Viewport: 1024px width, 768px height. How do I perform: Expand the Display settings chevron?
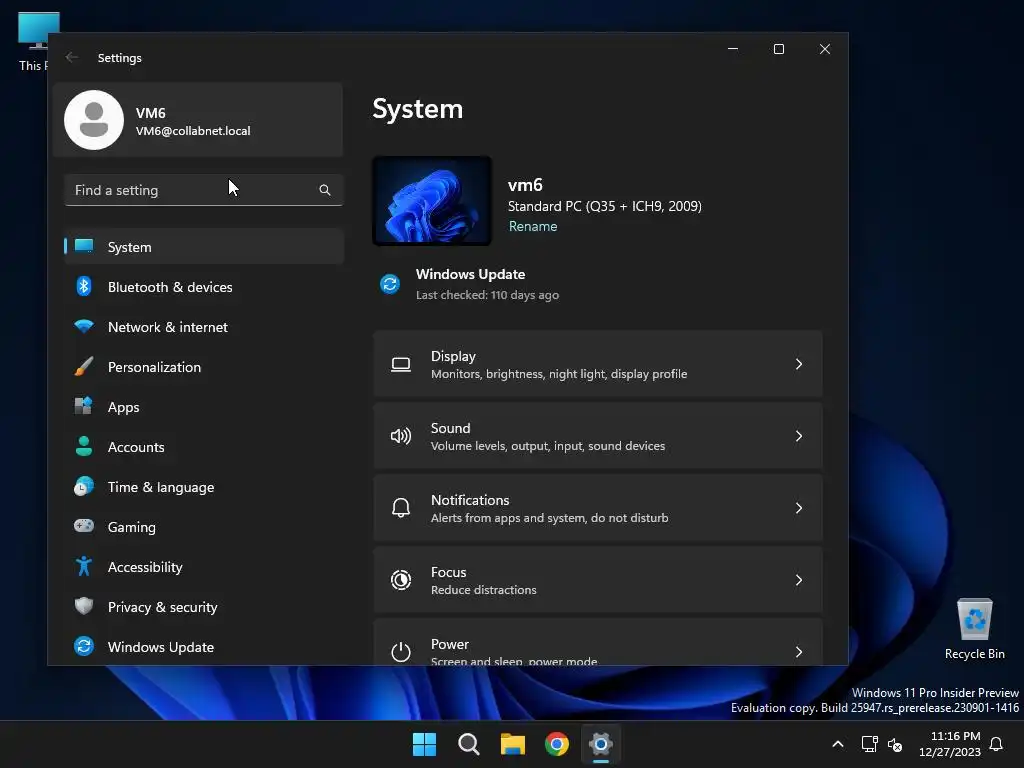[x=799, y=364]
